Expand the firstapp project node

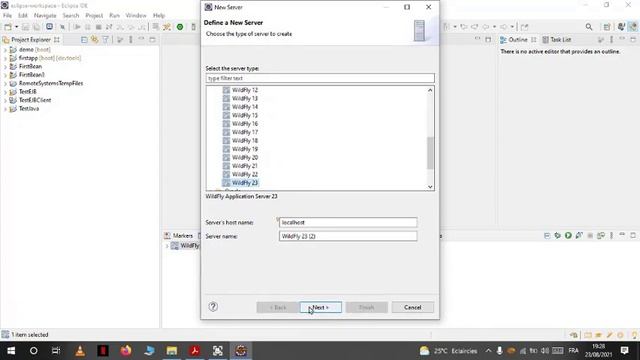pos(5,58)
